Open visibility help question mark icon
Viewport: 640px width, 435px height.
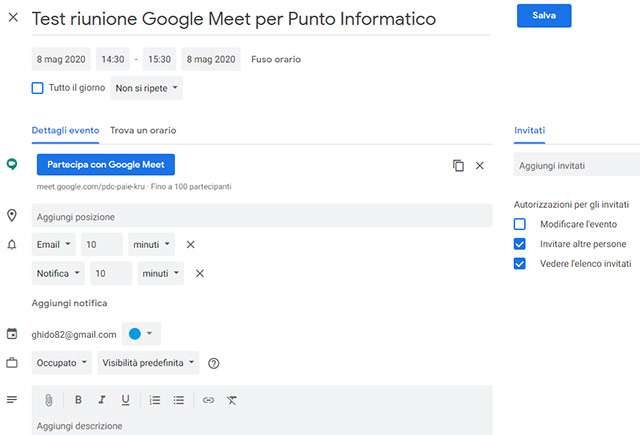pyautogui.click(x=213, y=363)
